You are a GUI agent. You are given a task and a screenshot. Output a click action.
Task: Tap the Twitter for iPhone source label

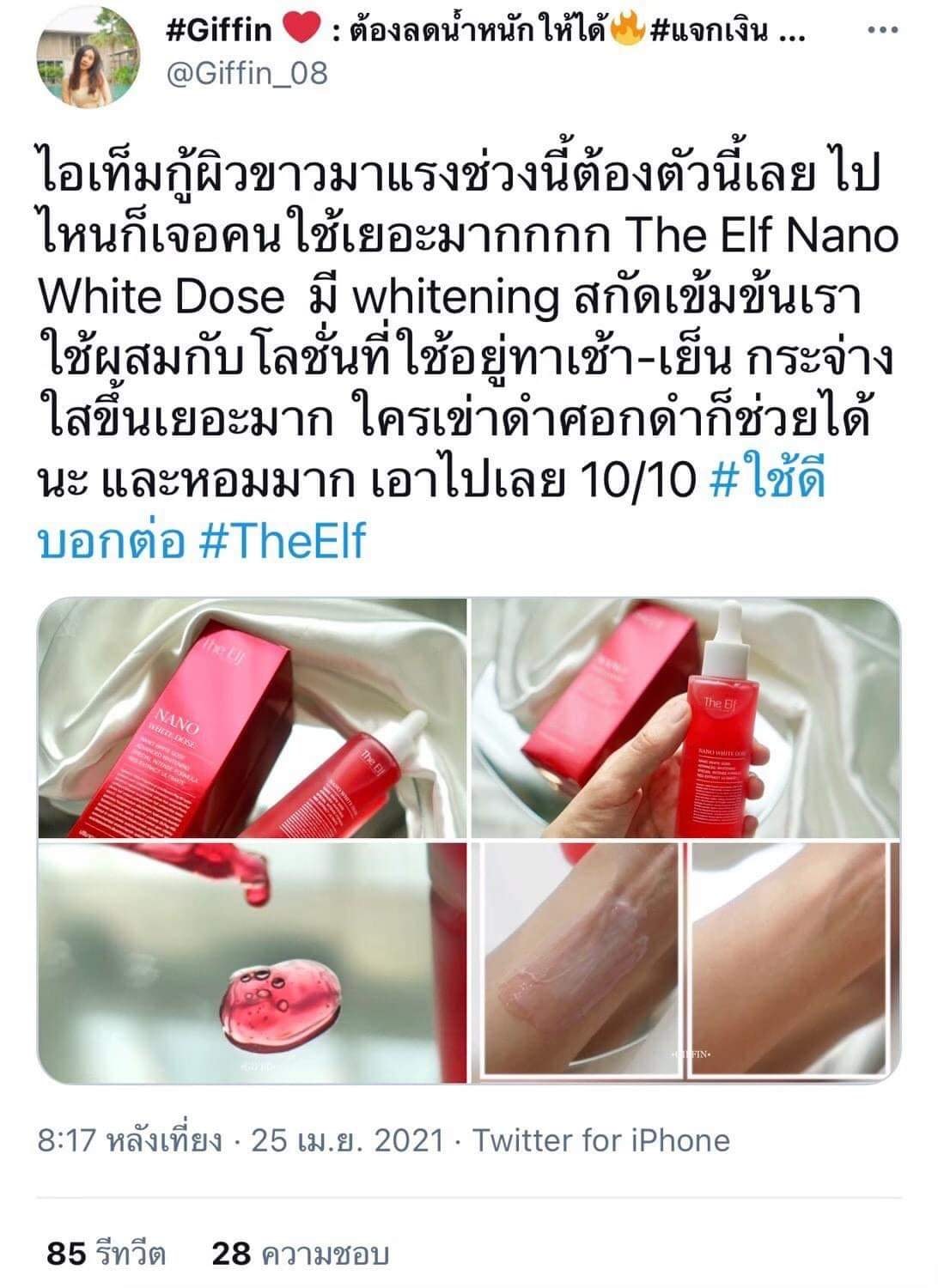point(601,1141)
